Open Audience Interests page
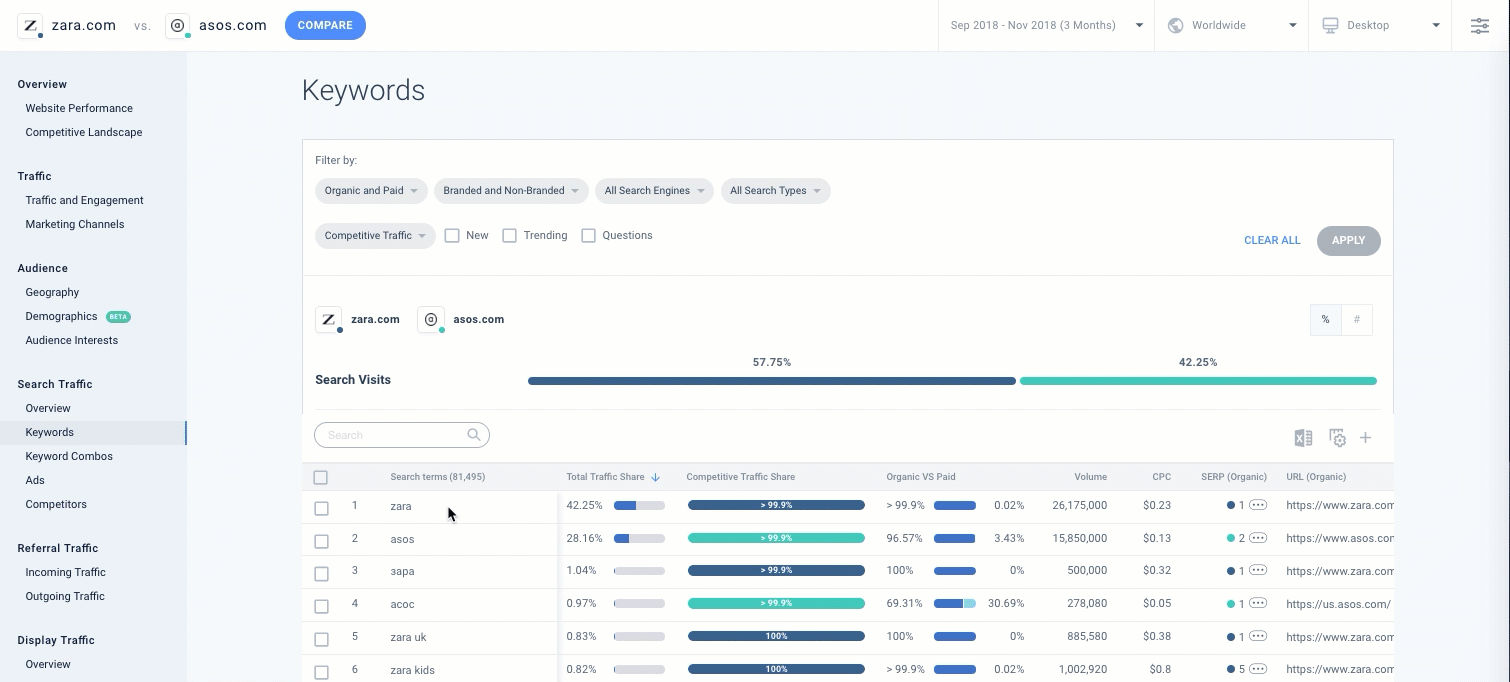The image size is (1510, 682). 72,340
